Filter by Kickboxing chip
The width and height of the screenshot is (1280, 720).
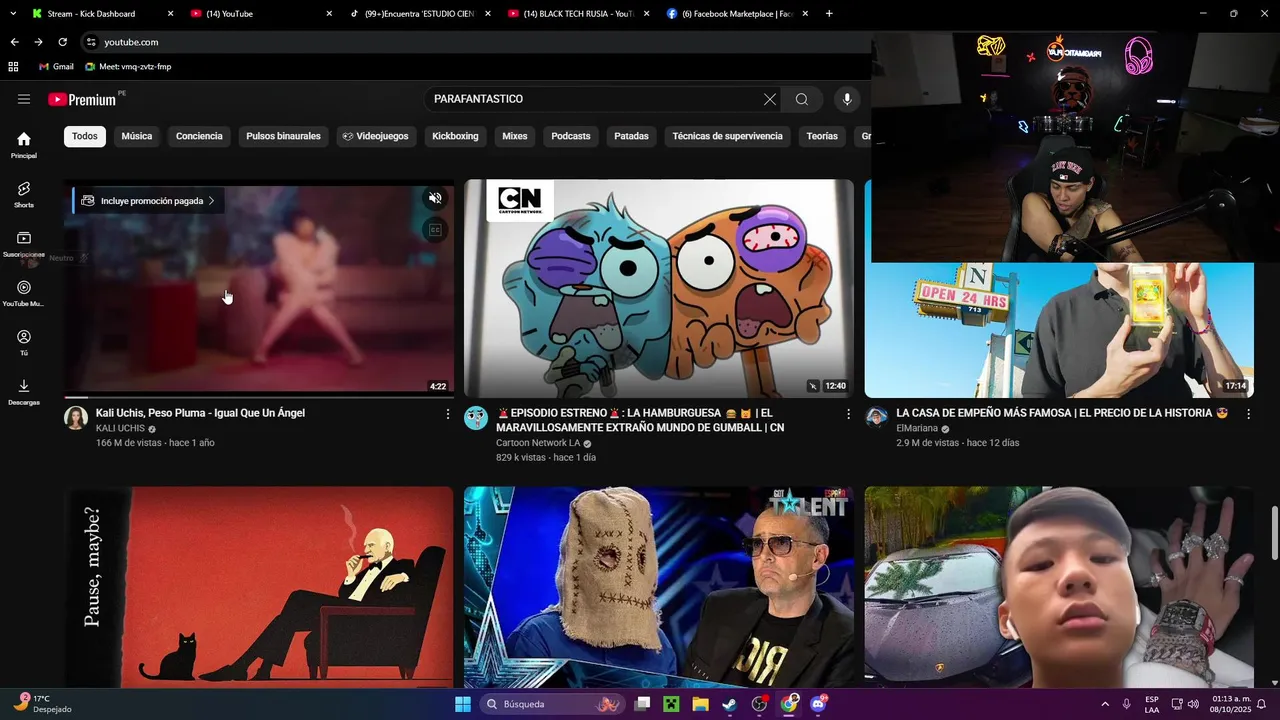[455, 136]
